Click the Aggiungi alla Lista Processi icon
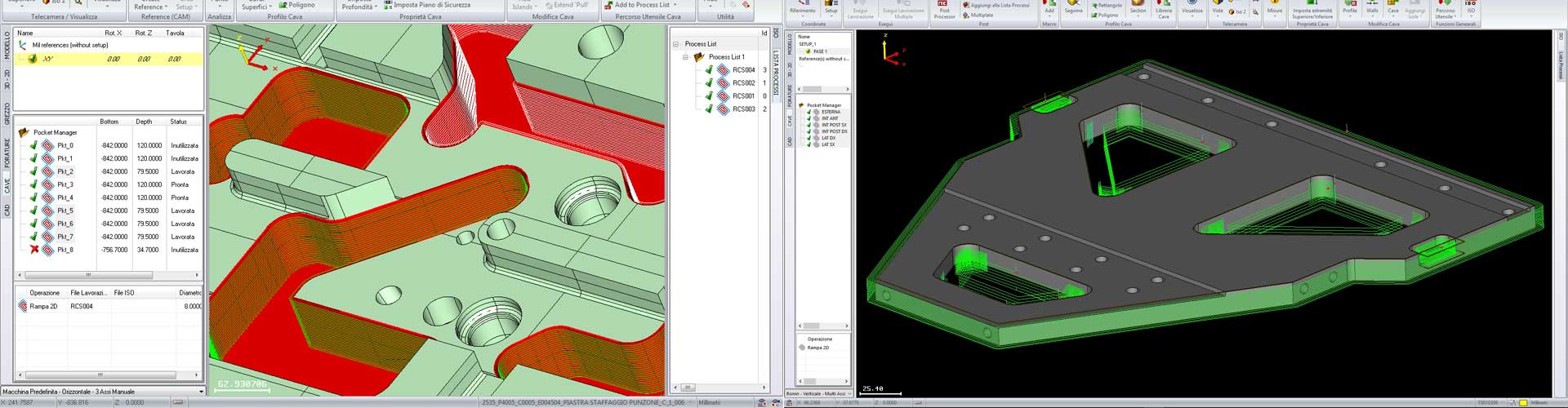This screenshot has width=1568, height=408. (x=966, y=6)
